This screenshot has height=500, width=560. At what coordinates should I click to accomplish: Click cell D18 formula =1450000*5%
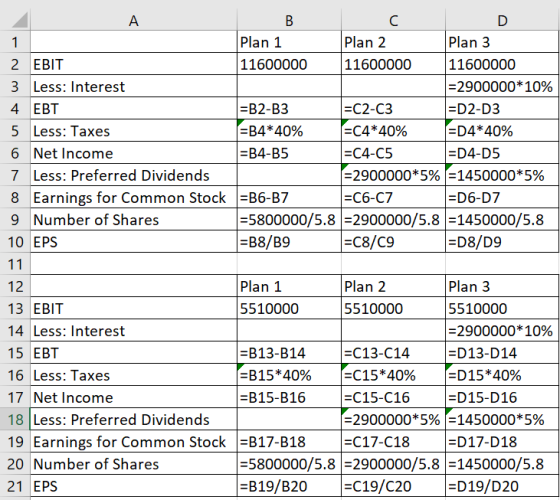tap(502, 419)
